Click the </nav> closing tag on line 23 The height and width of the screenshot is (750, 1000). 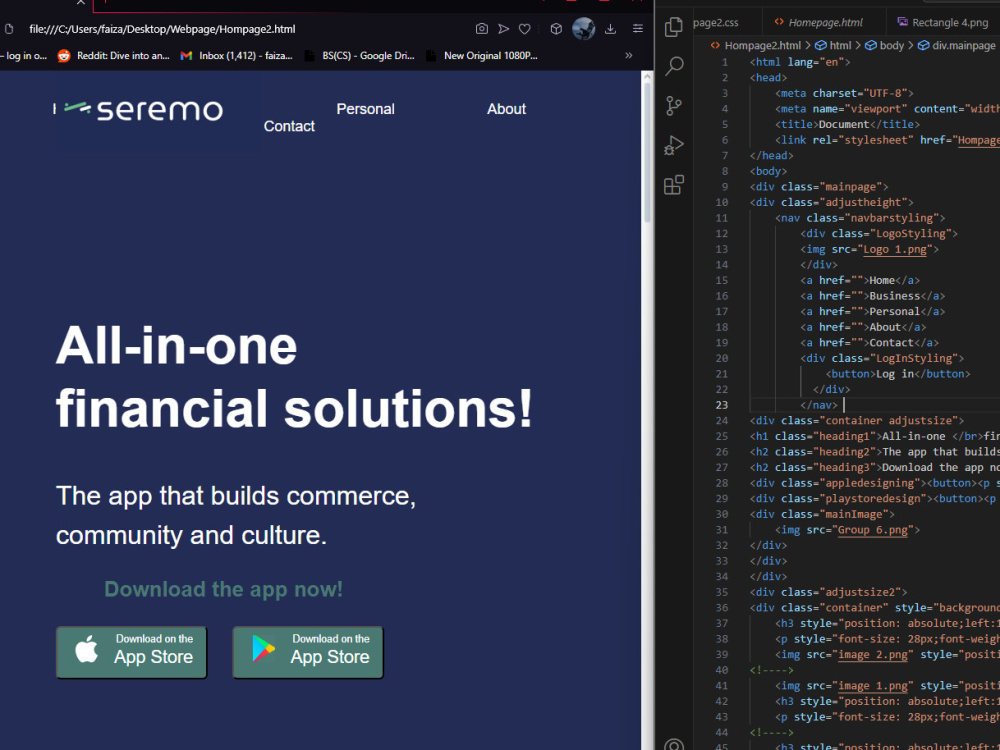tap(818, 405)
